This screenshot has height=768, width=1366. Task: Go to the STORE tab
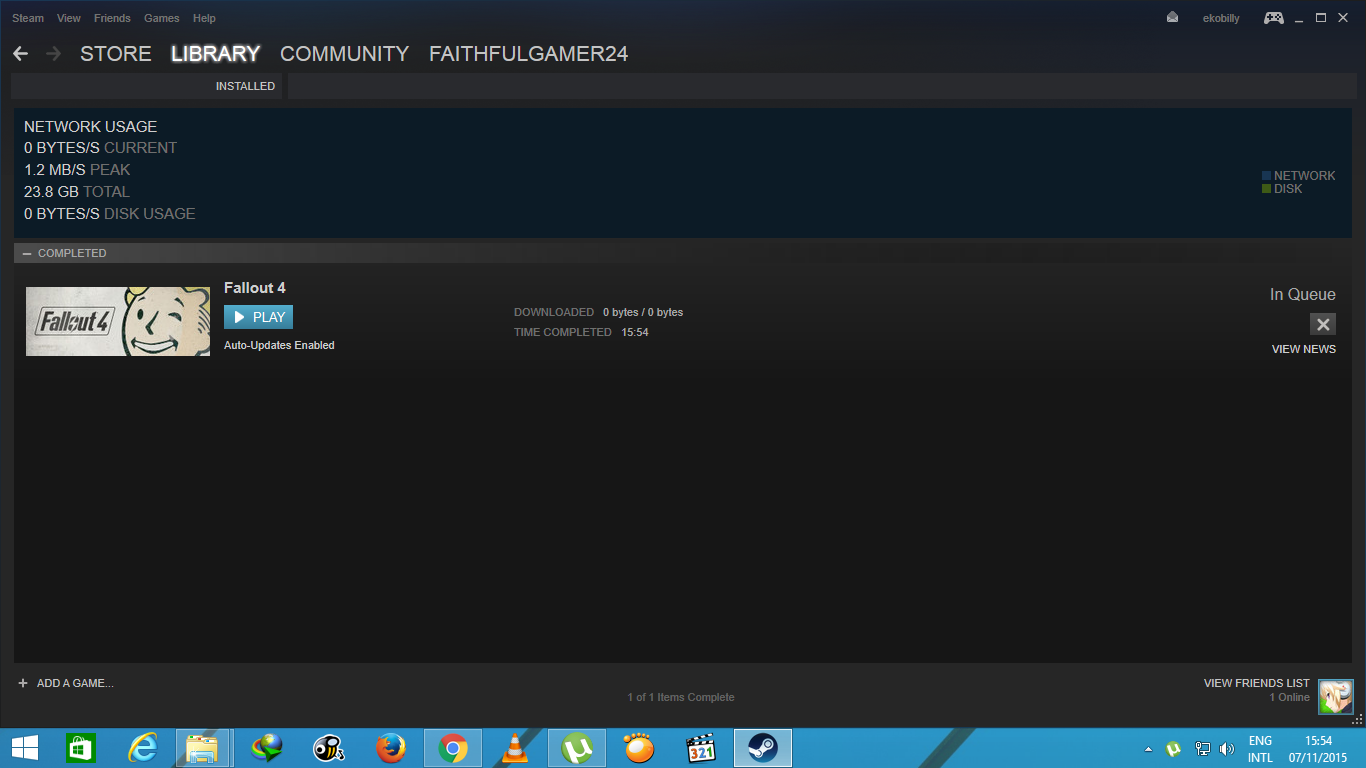116,54
